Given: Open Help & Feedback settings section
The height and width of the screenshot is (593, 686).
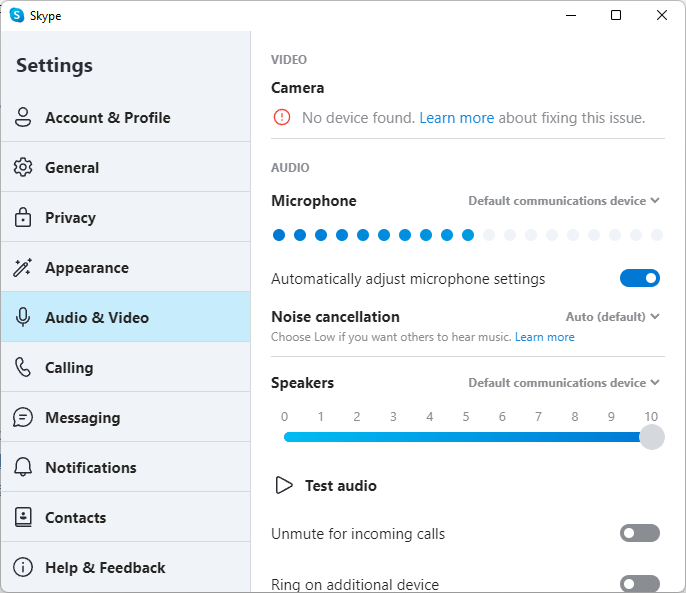Looking at the screenshot, I should pos(126,567).
